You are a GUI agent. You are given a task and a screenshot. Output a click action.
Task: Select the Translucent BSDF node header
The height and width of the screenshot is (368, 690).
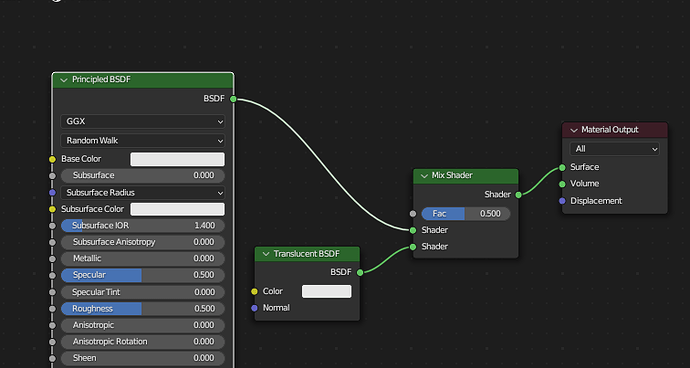coord(307,254)
